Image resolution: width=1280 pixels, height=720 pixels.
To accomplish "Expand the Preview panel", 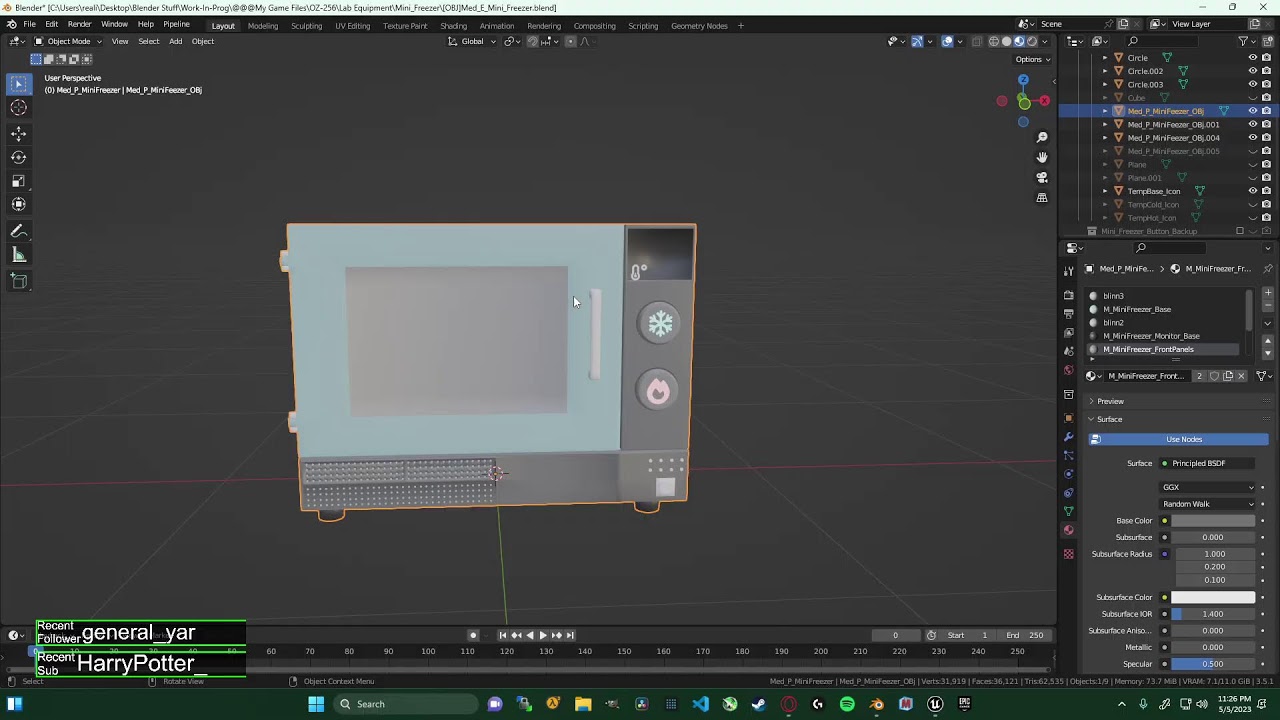I will [1110, 401].
